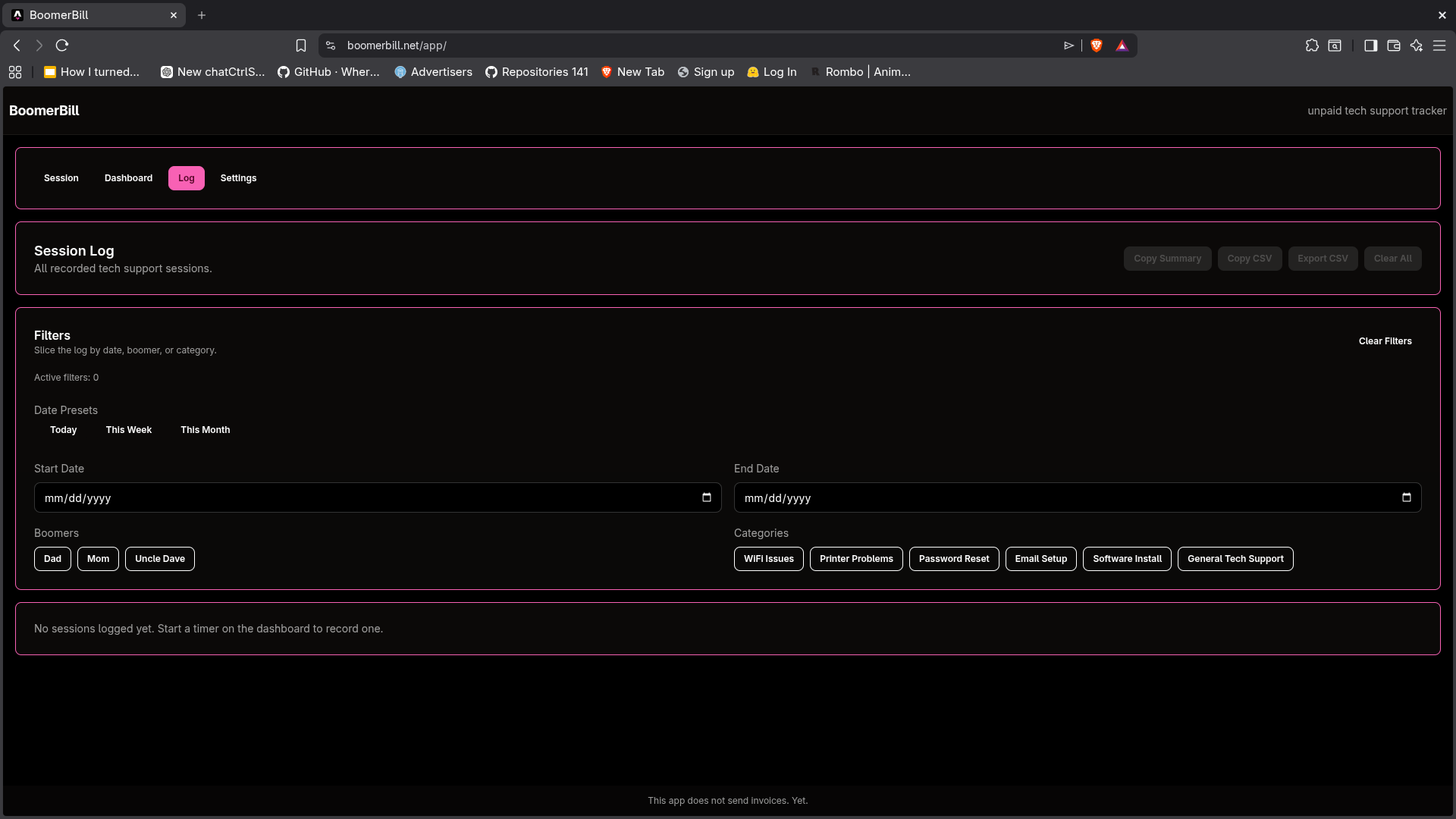Open the Brave Wallet icon
Image resolution: width=1456 pixels, height=819 pixels.
pyautogui.click(x=1393, y=45)
